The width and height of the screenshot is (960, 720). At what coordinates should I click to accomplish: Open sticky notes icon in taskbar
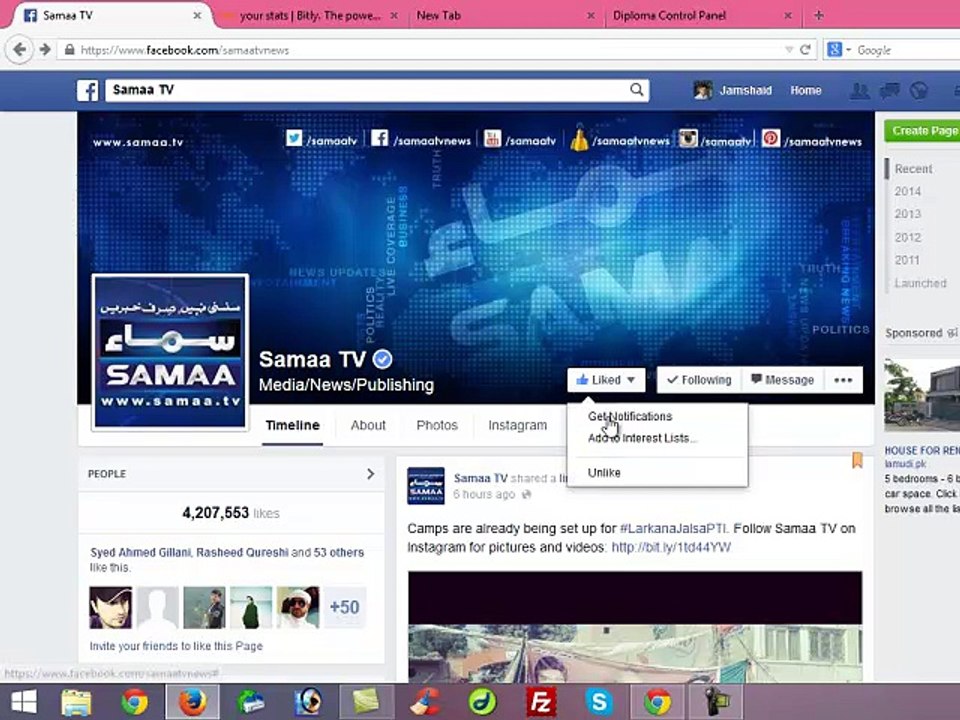[366, 702]
